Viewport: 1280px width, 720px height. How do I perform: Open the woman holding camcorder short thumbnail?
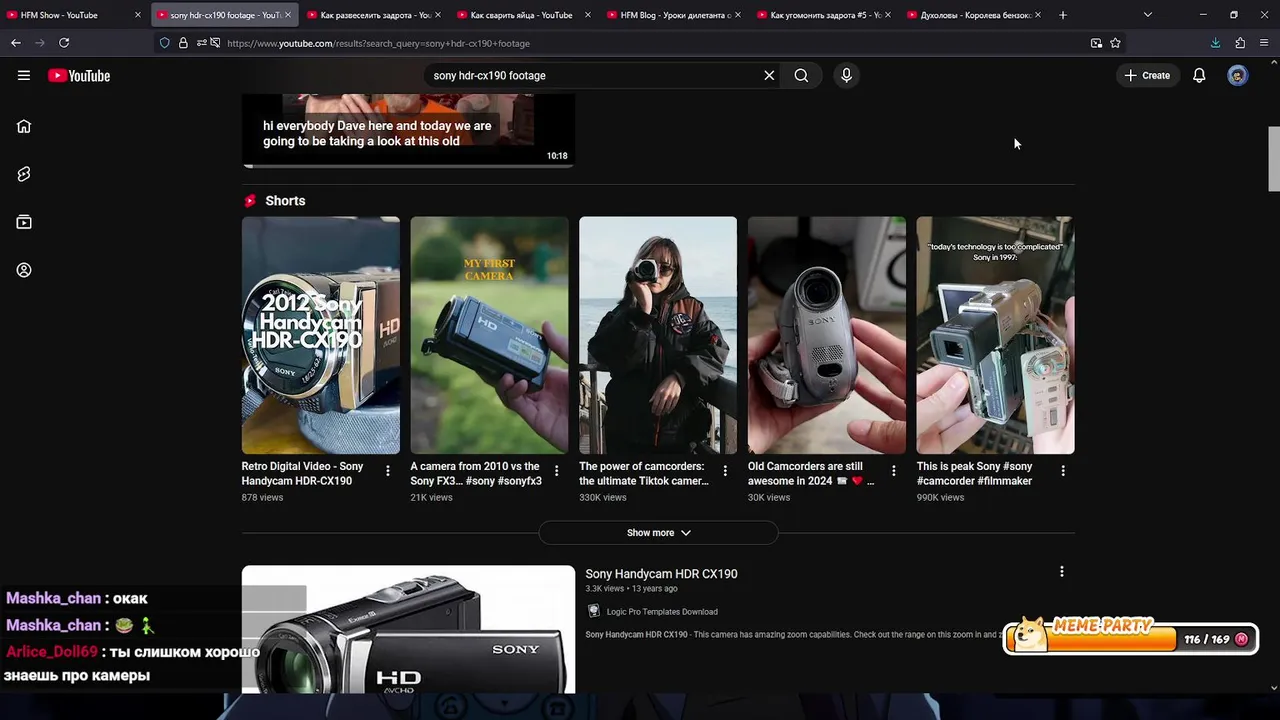(658, 335)
